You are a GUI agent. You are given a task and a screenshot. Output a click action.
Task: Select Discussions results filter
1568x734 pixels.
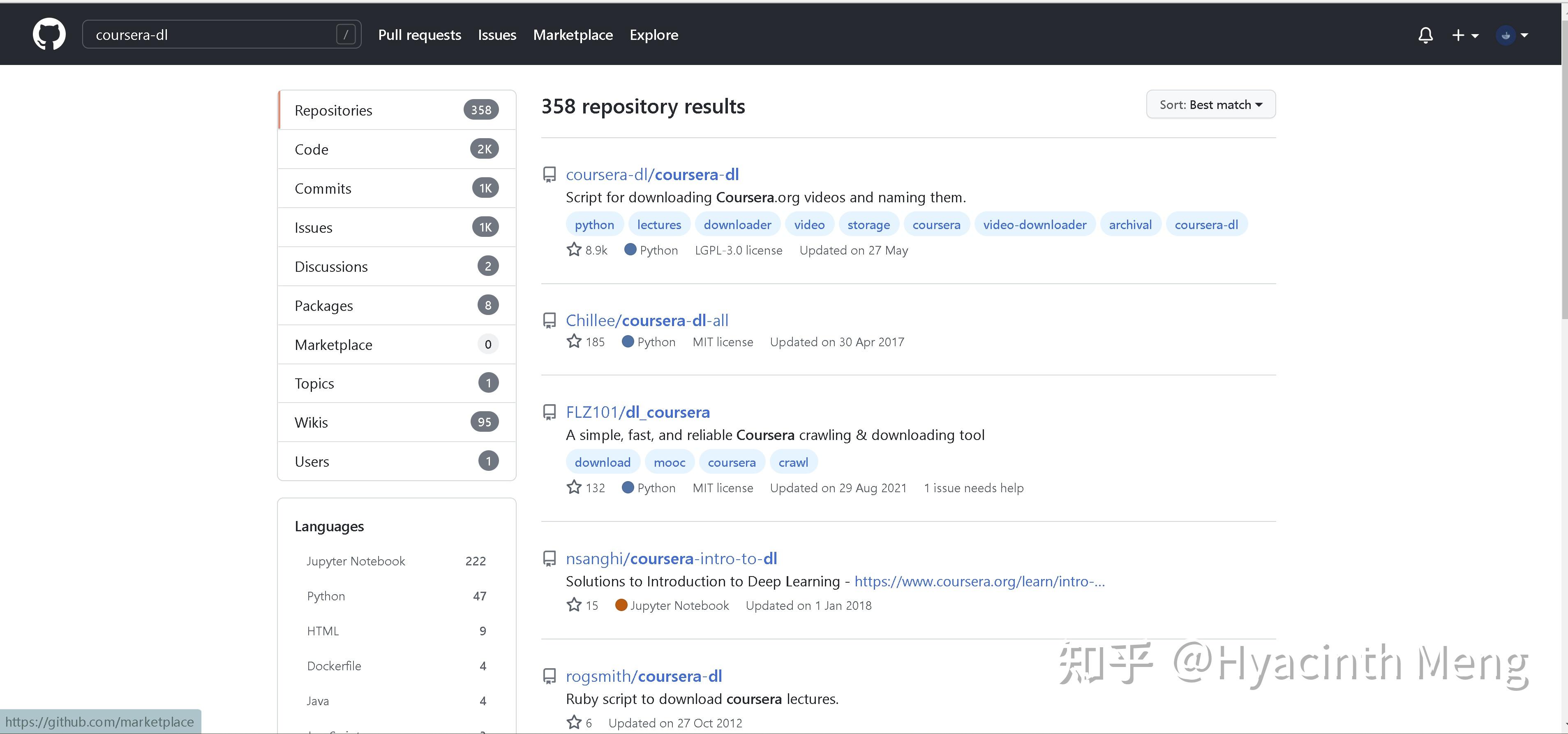(397, 266)
